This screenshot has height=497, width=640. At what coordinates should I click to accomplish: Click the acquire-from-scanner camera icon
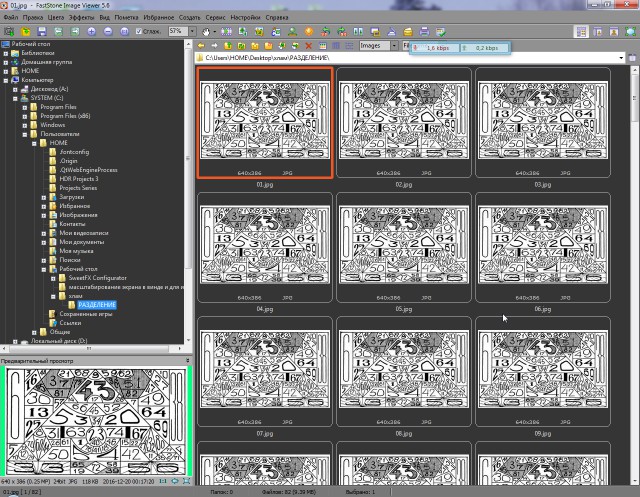[x=9, y=31]
